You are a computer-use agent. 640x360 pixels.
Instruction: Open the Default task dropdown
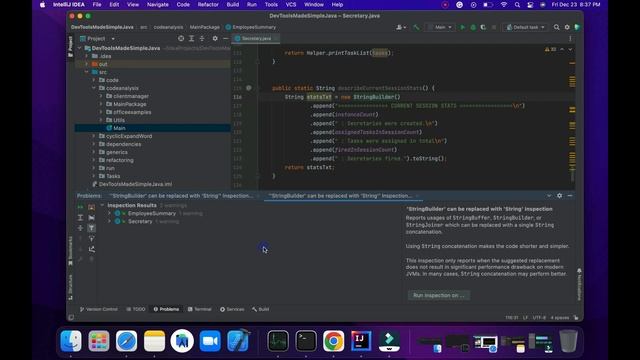525,27
